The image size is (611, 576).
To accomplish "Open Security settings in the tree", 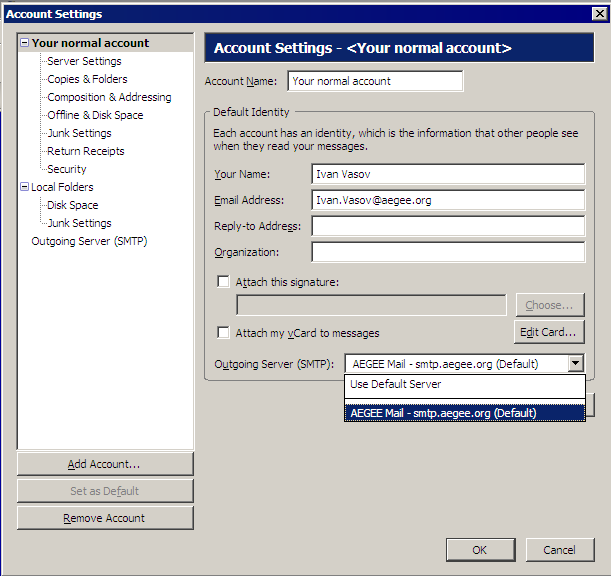I will pyautogui.click(x=67, y=169).
